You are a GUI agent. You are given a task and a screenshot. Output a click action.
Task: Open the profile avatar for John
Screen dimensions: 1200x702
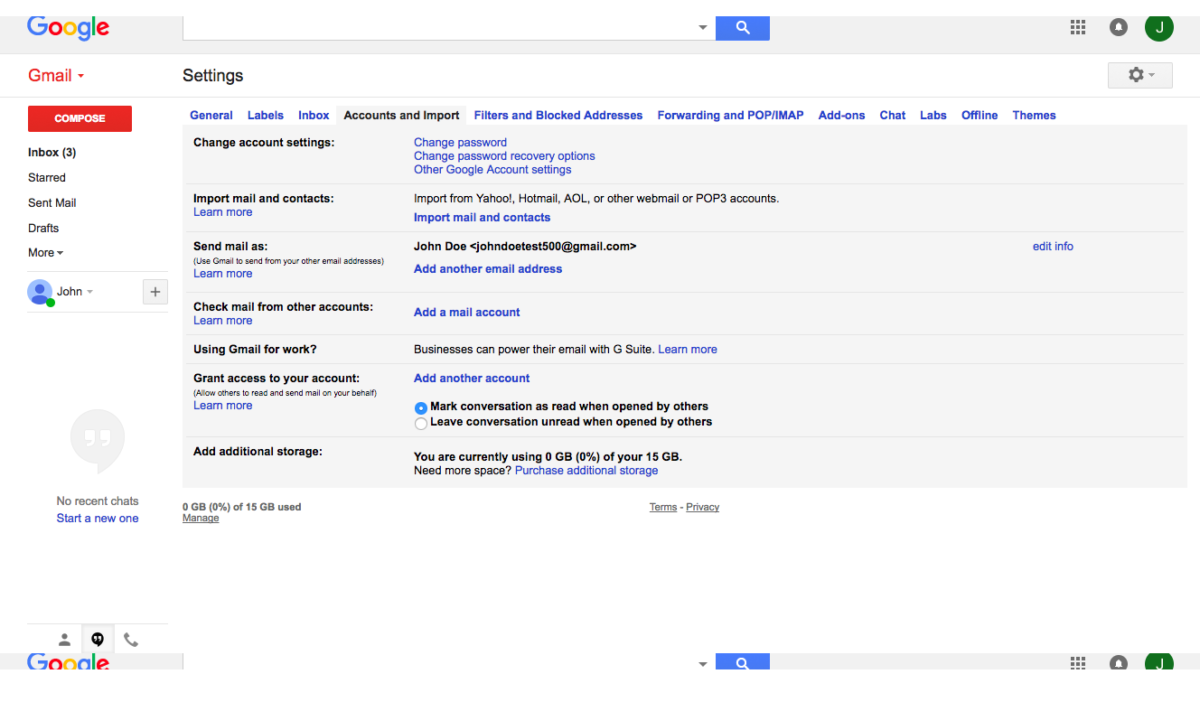click(x=1159, y=27)
